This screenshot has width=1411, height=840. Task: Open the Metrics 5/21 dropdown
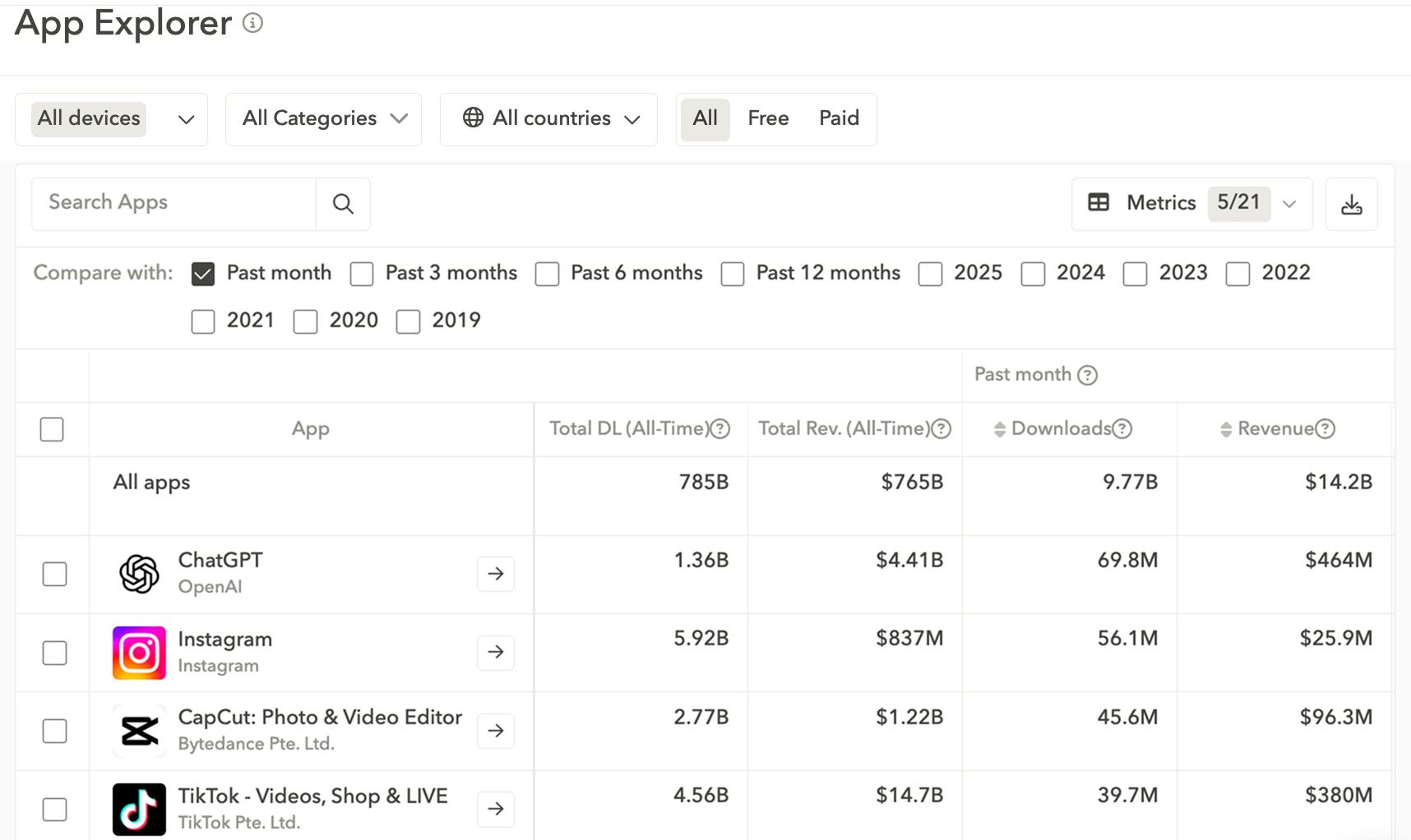pos(1288,204)
